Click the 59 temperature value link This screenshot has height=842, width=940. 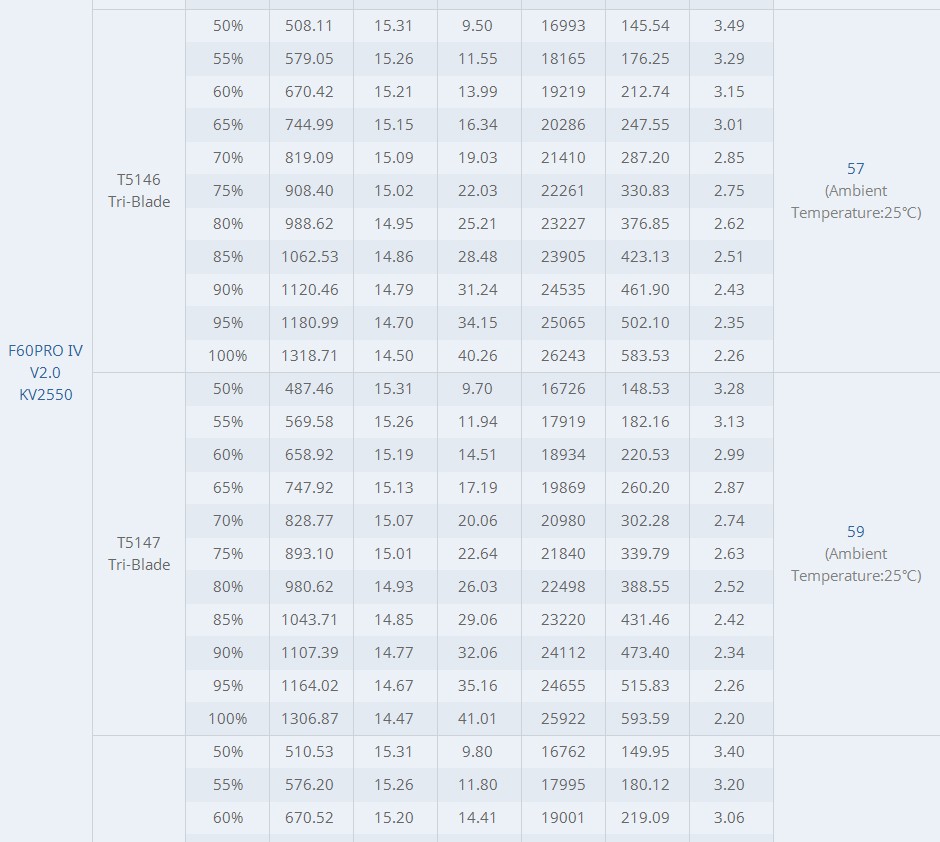(855, 532)
